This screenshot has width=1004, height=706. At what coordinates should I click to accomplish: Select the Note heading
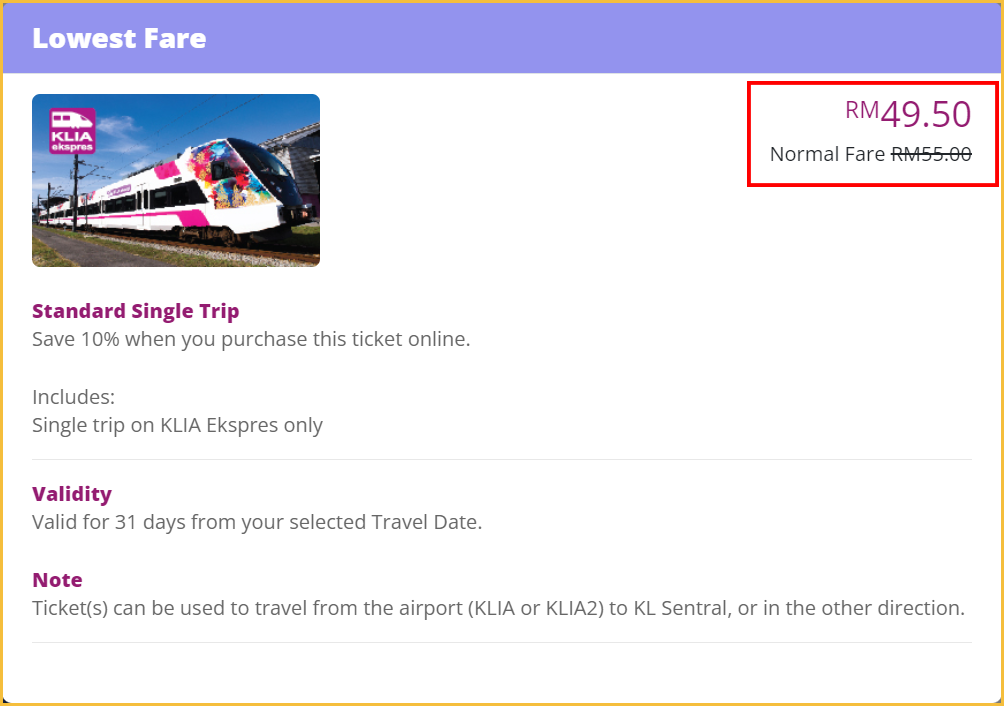(x=57, y=580)
